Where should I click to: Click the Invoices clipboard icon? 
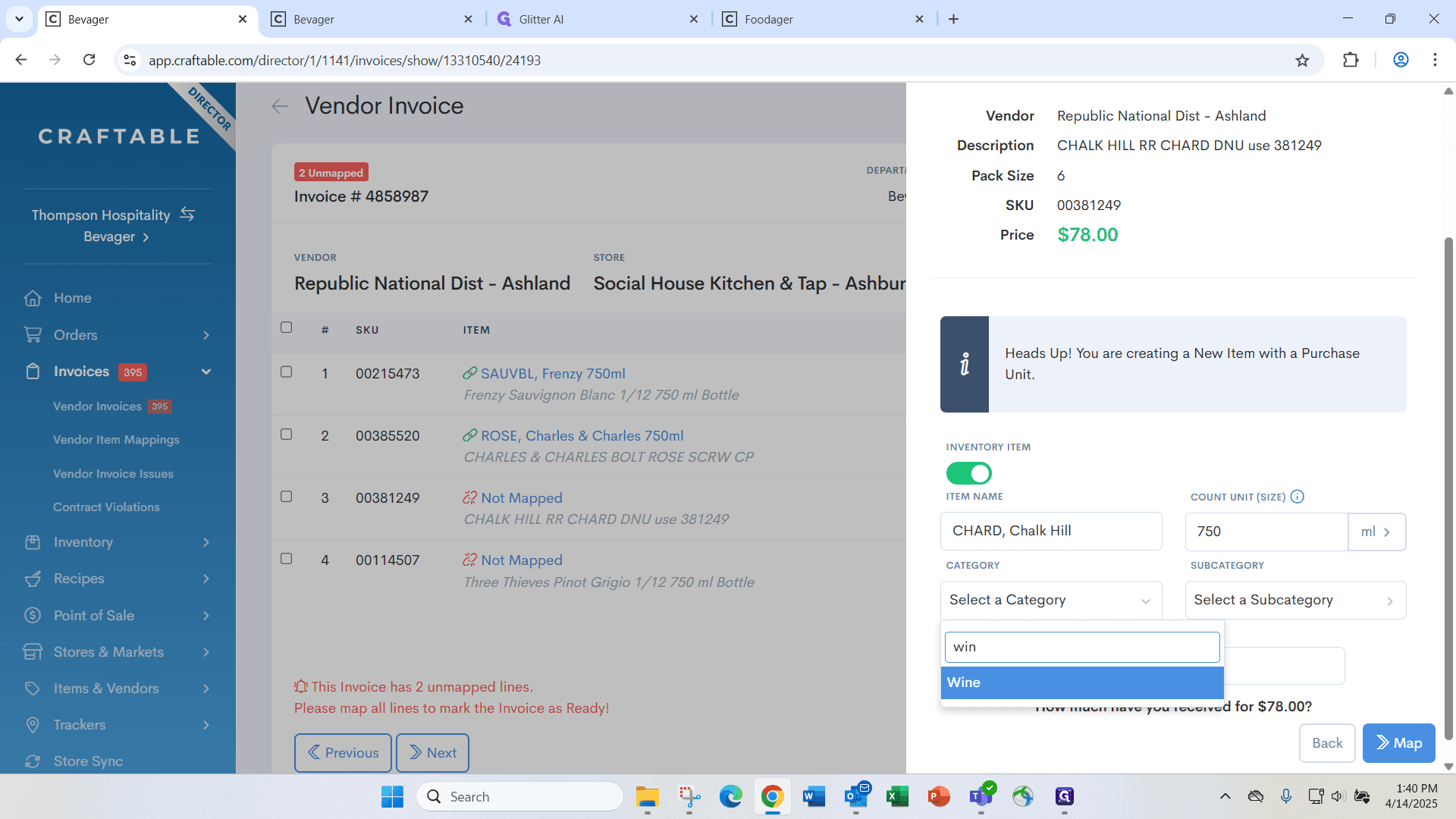(33, 372)
